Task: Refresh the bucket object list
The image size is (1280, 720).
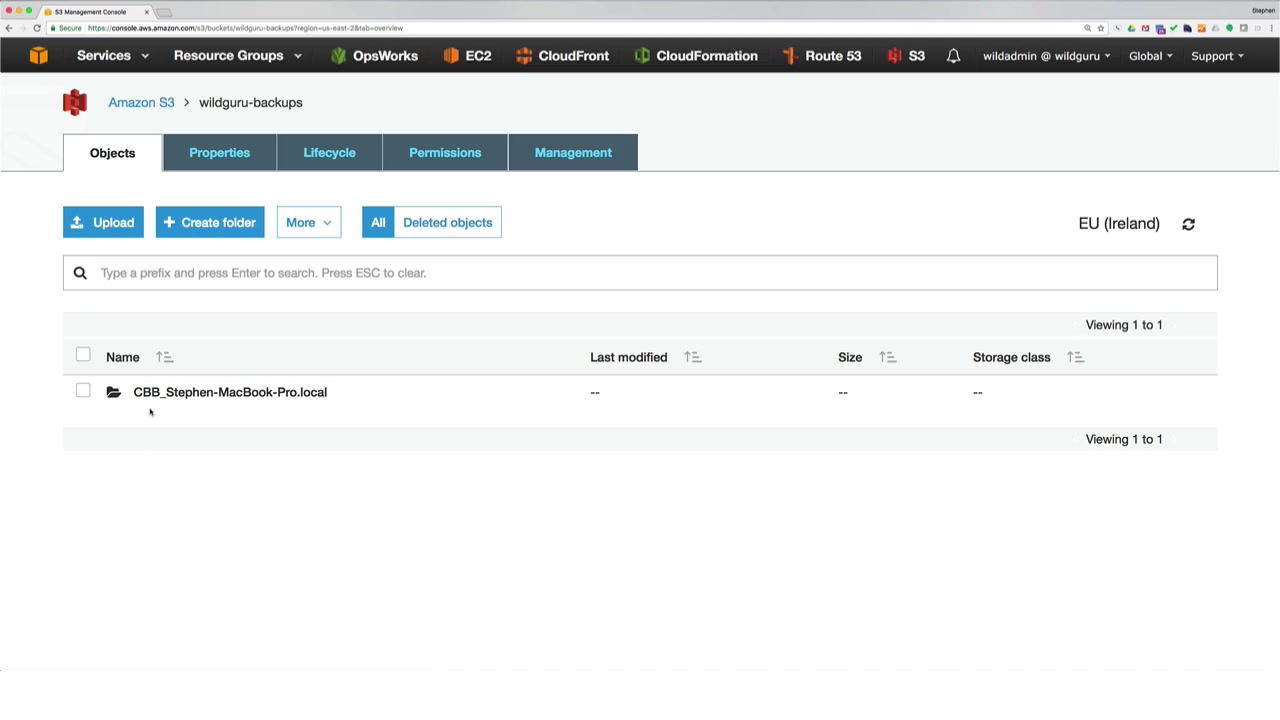Action: pyautogui.click(x=1188, y=224)
